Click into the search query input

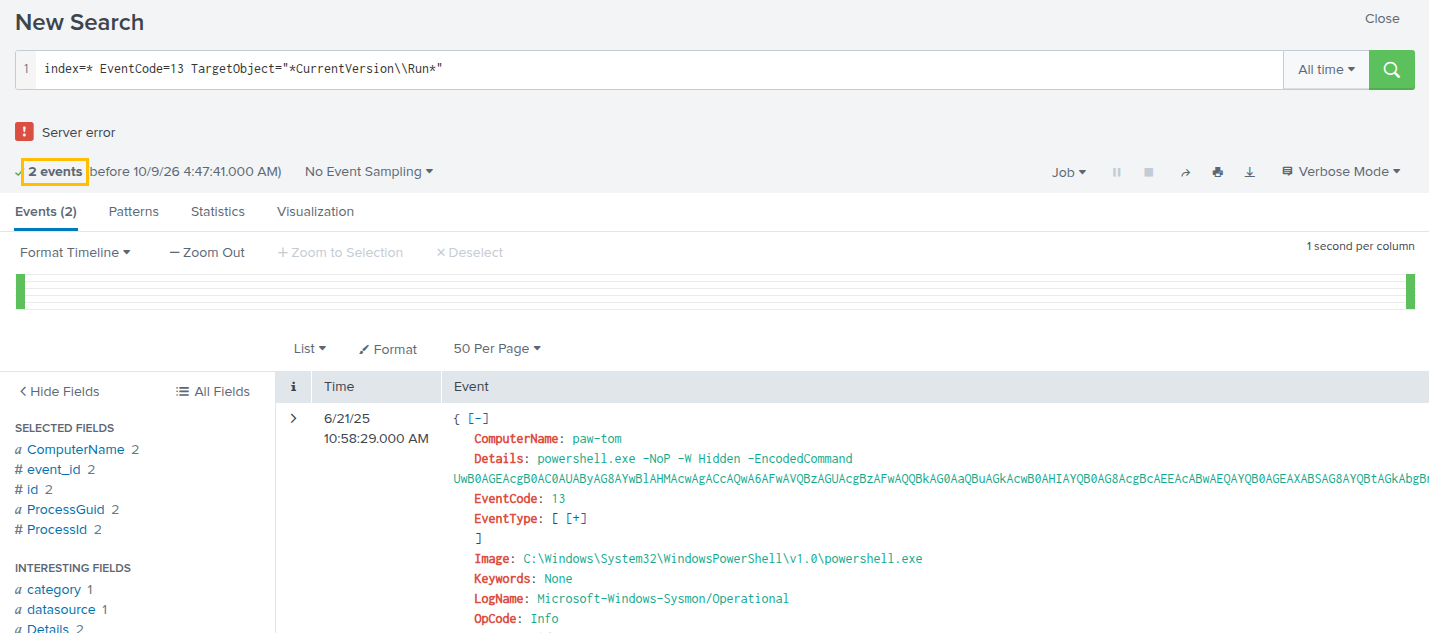[x=659, y=70]
